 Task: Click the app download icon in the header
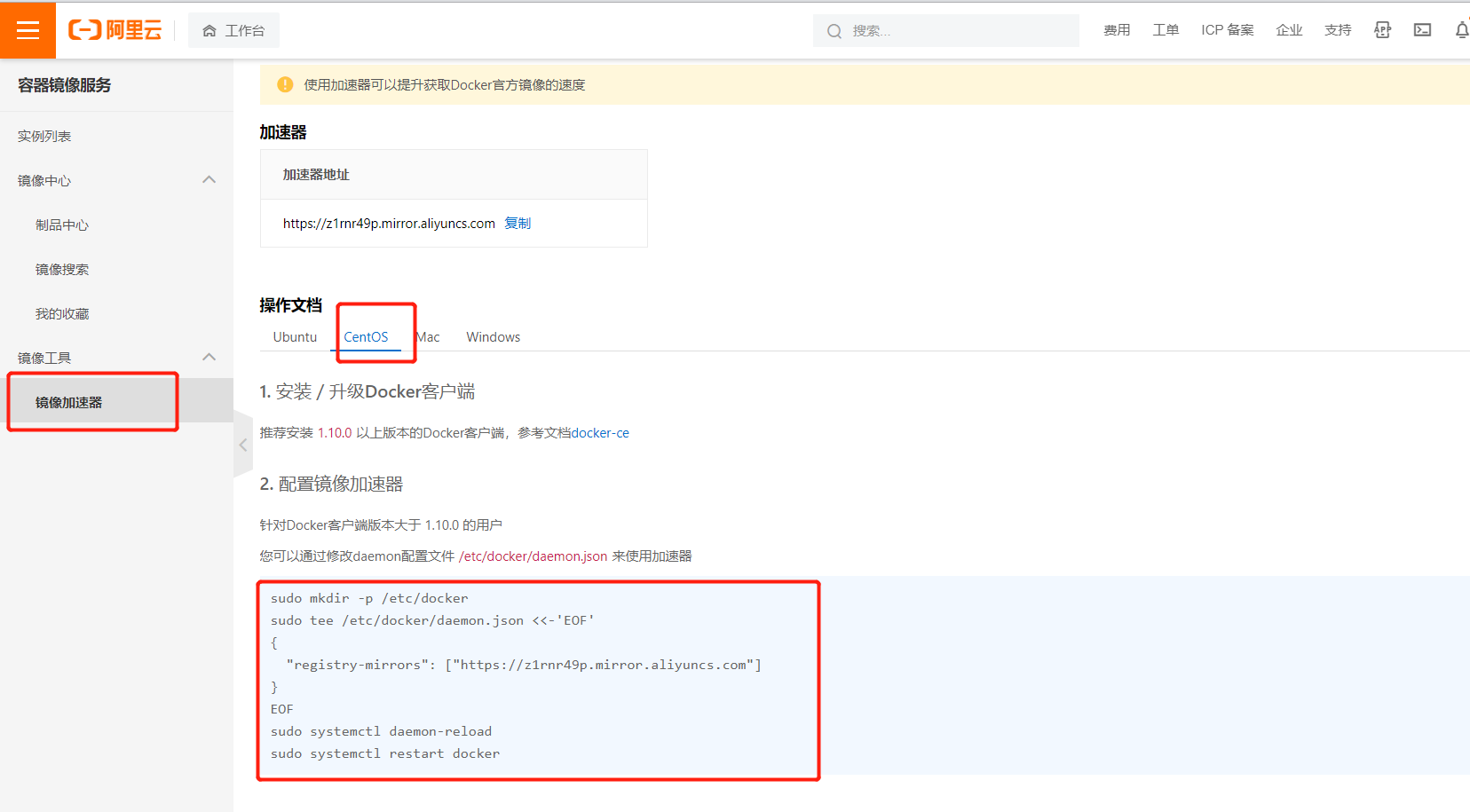click(1382, 30)
